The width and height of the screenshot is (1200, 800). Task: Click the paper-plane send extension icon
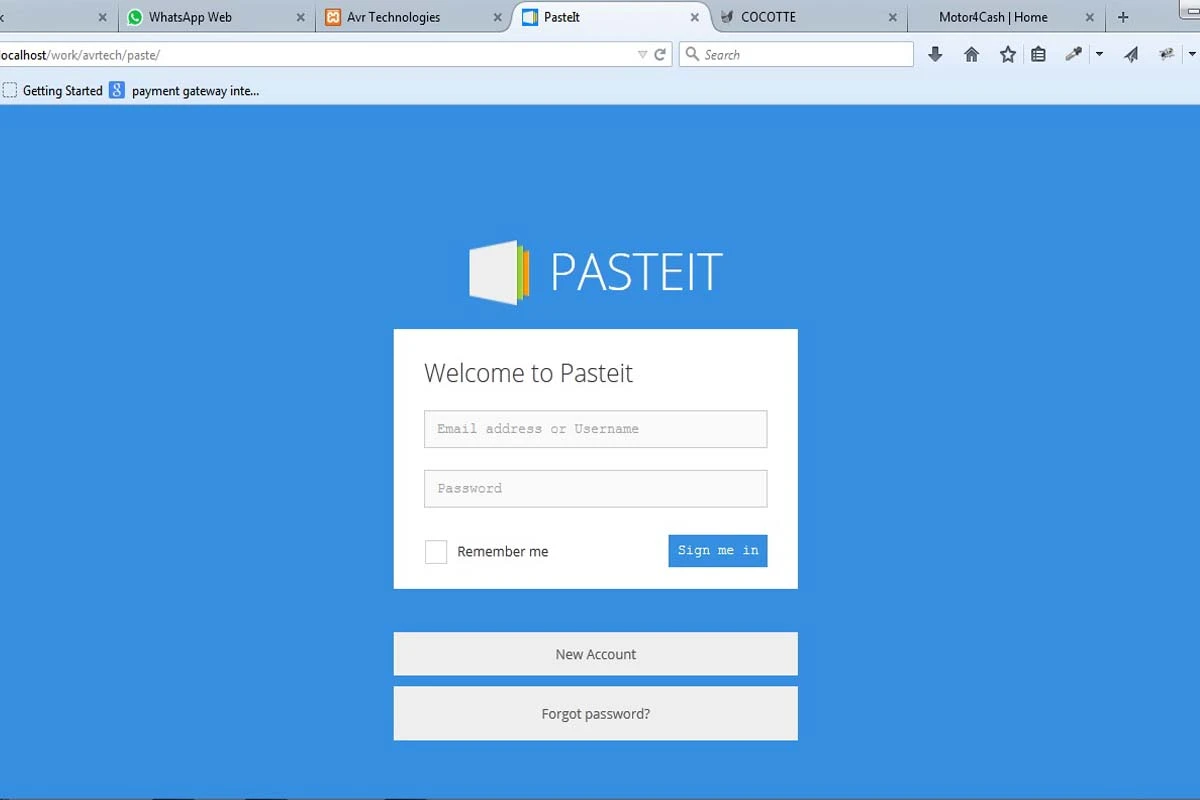[x=1131, y=54]
